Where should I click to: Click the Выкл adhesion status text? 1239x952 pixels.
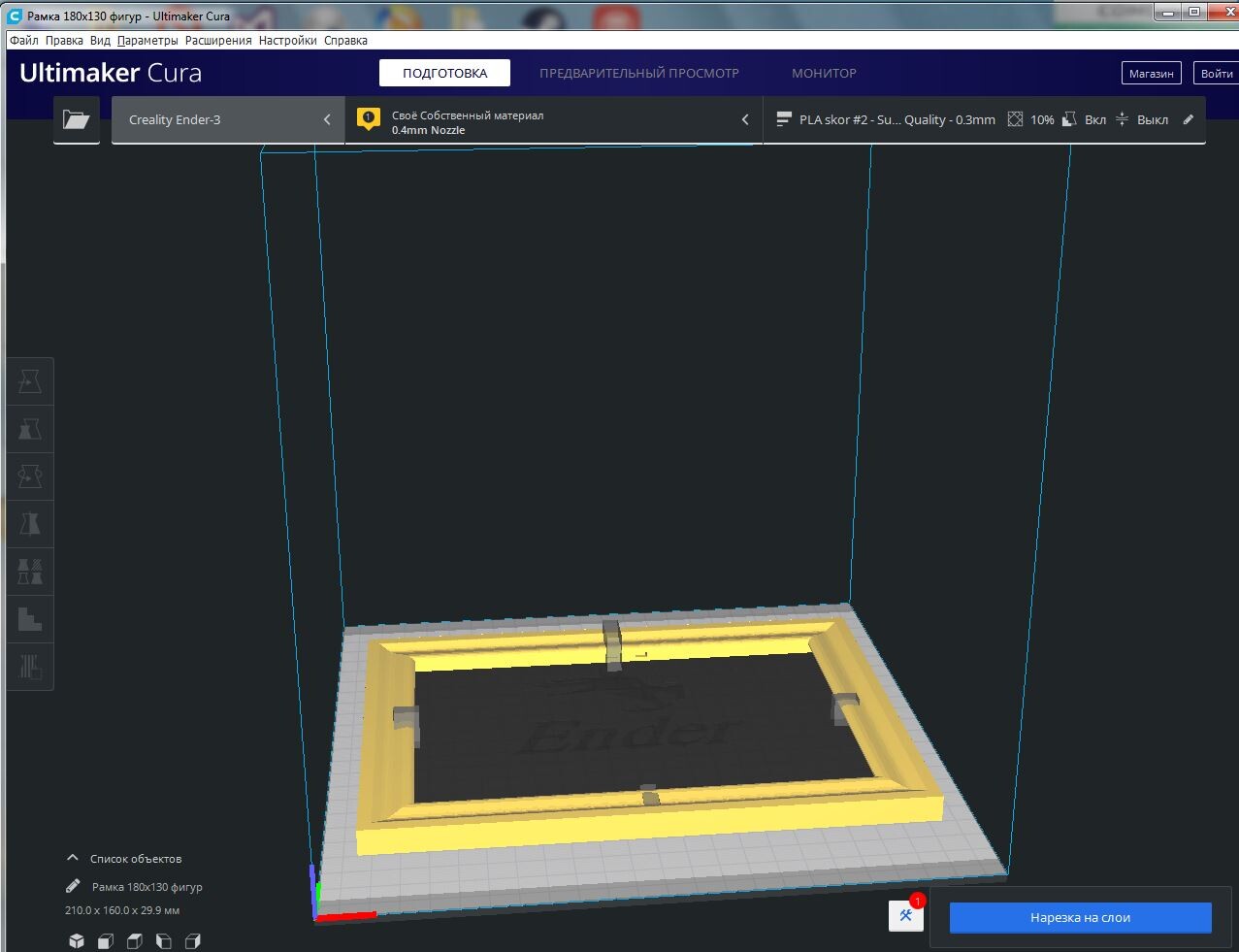[x=1153, y=119]
